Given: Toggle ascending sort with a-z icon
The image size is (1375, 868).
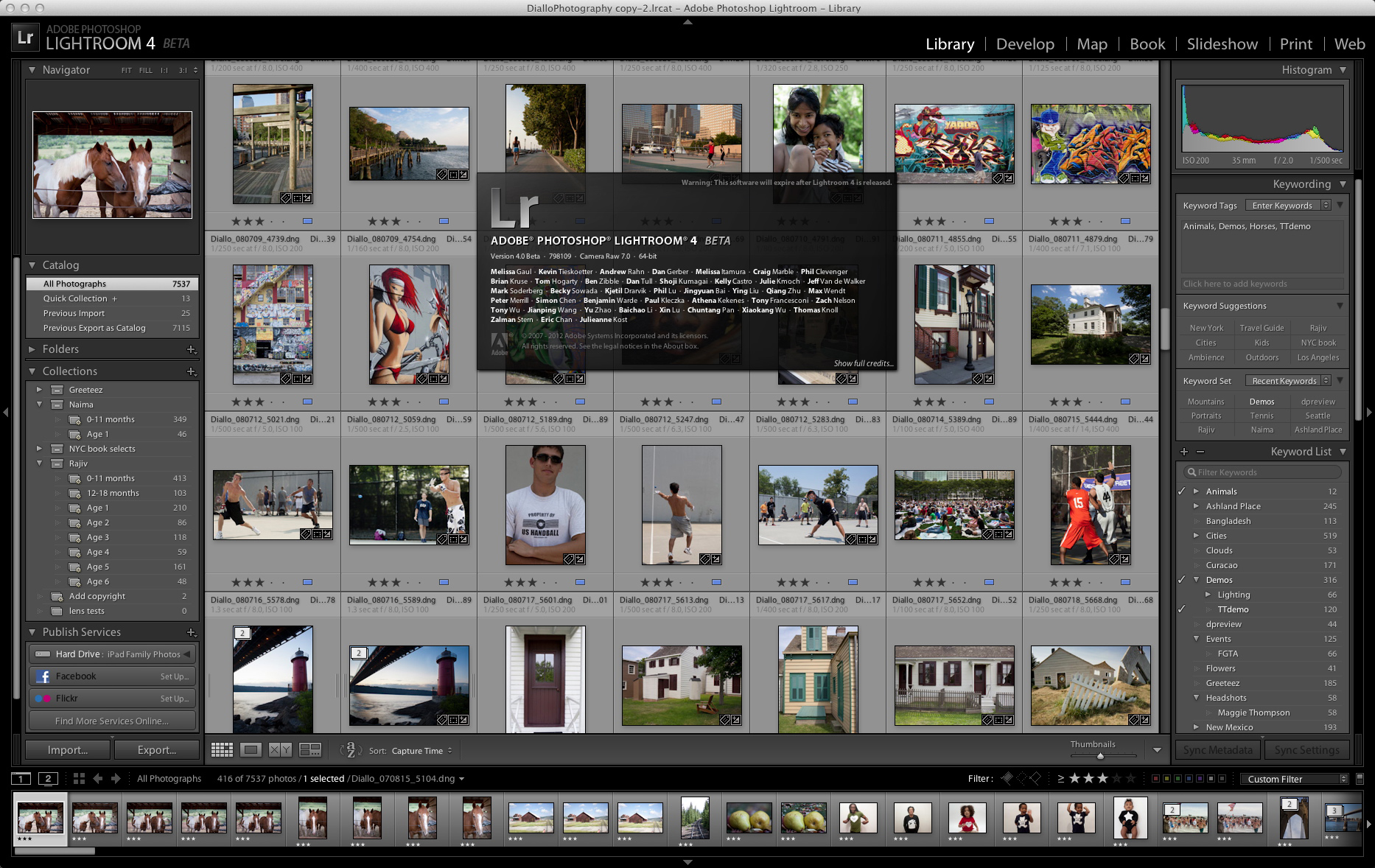Looking at the screenshot, I should 351,749.
